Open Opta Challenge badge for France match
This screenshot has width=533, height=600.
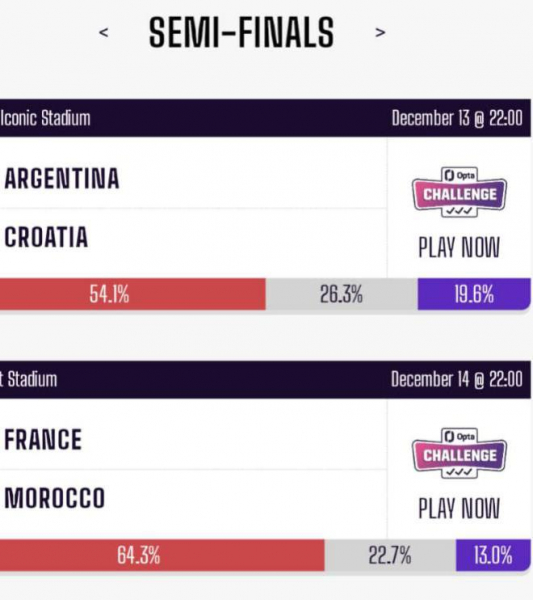tap(459, 453)
